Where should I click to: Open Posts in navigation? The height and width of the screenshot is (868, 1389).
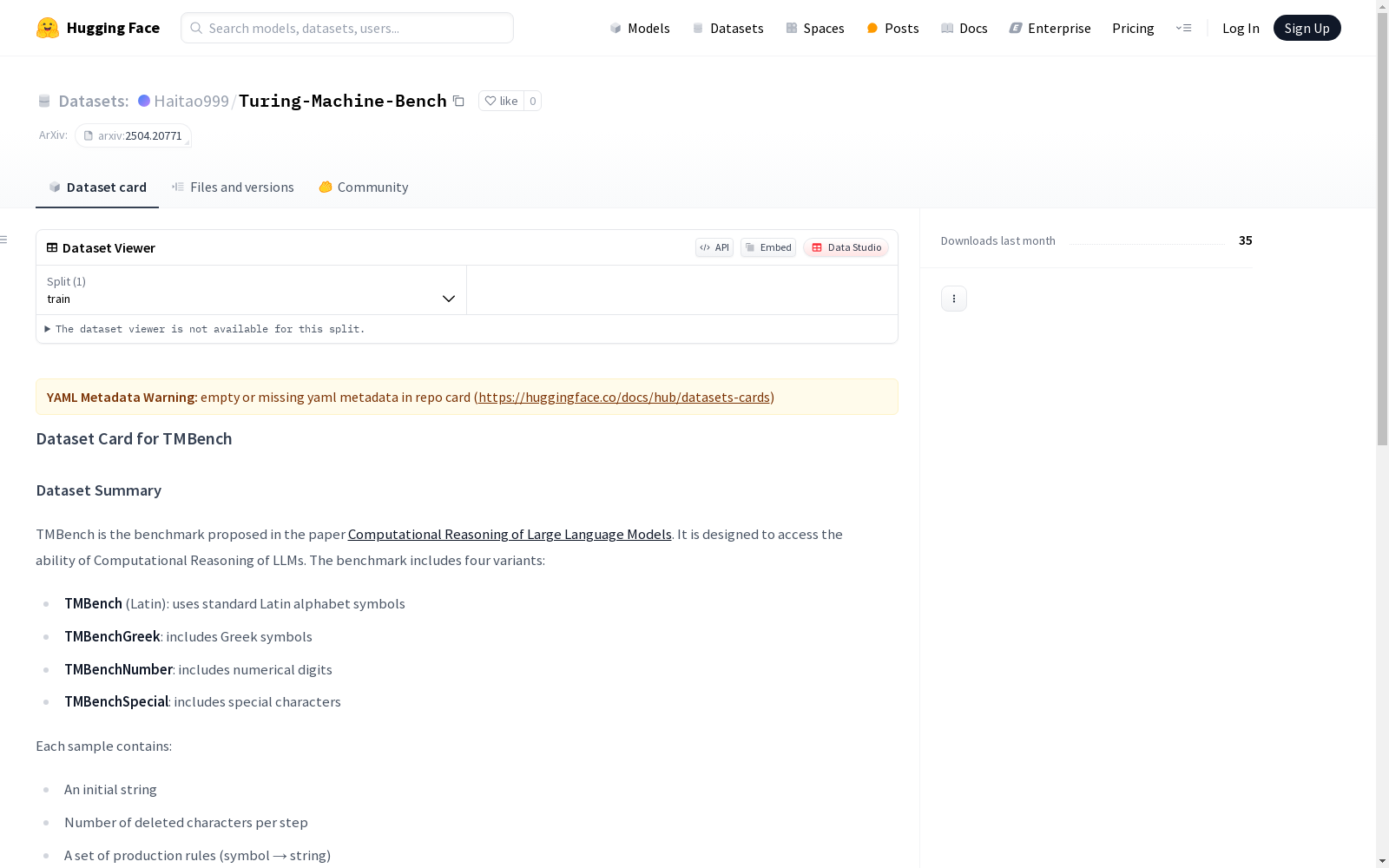pos(892,28)
